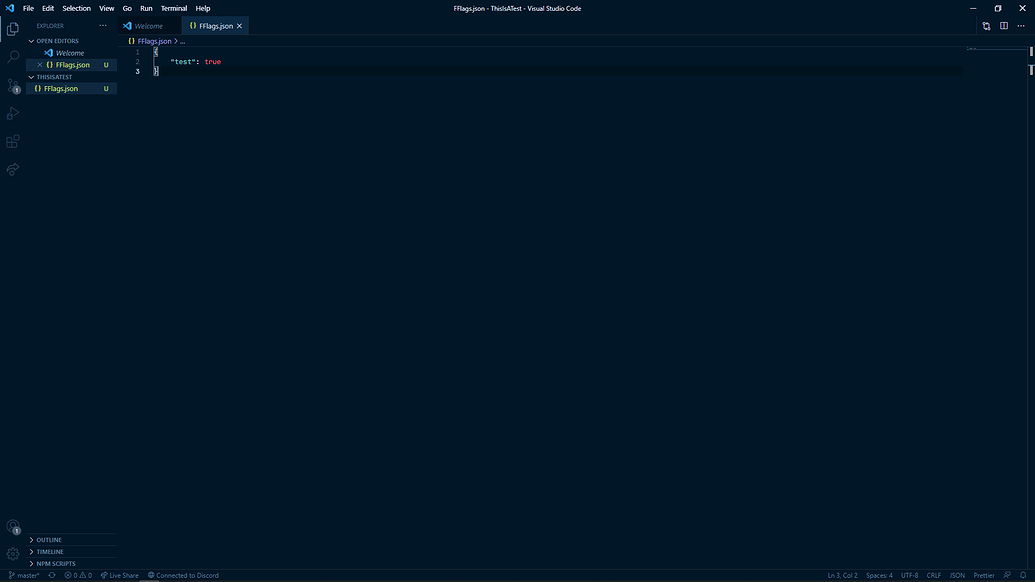Open Changes compare icon in editor toolbar
The image size is (1035, 582).
click(x=986, y=26)
